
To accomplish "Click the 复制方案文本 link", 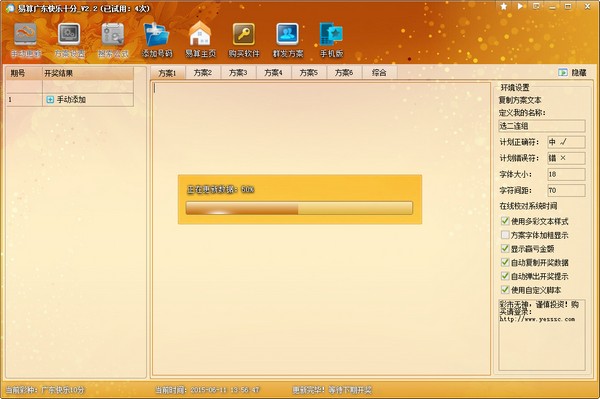I will pos(520,100).
